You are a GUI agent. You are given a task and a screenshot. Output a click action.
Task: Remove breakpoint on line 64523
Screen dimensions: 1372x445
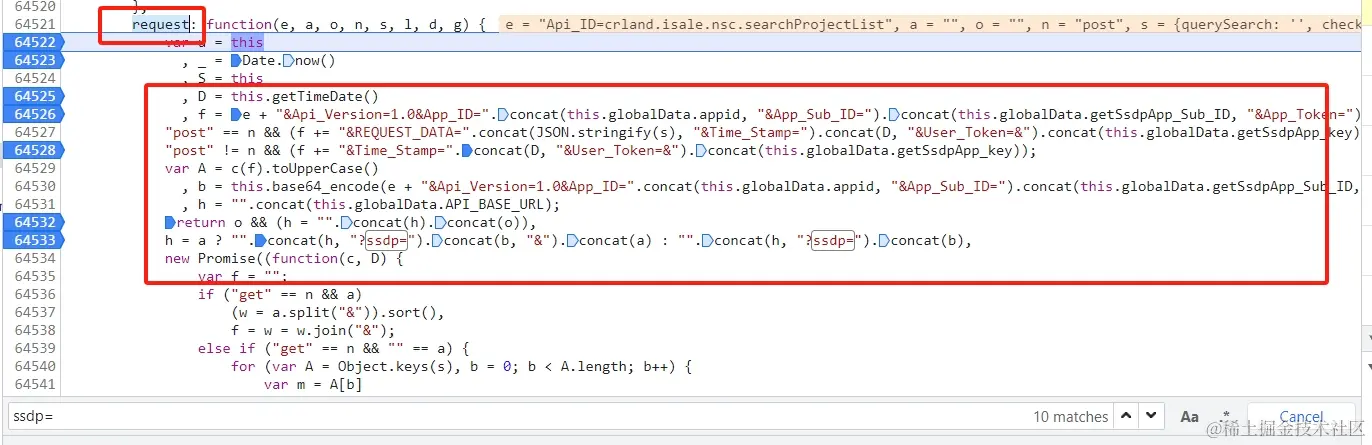click(34, 60)
